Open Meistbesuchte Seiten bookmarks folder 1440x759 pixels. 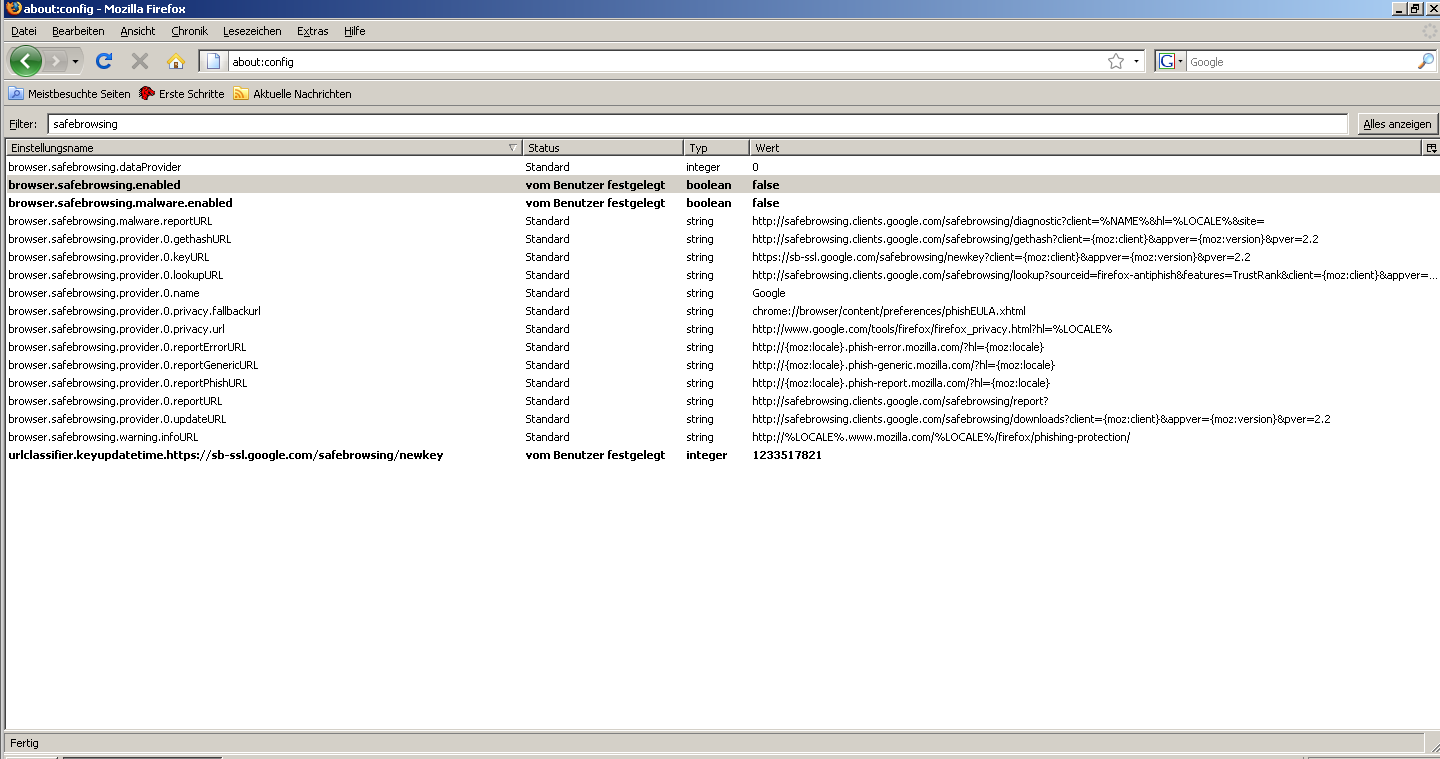coord(70,94)
